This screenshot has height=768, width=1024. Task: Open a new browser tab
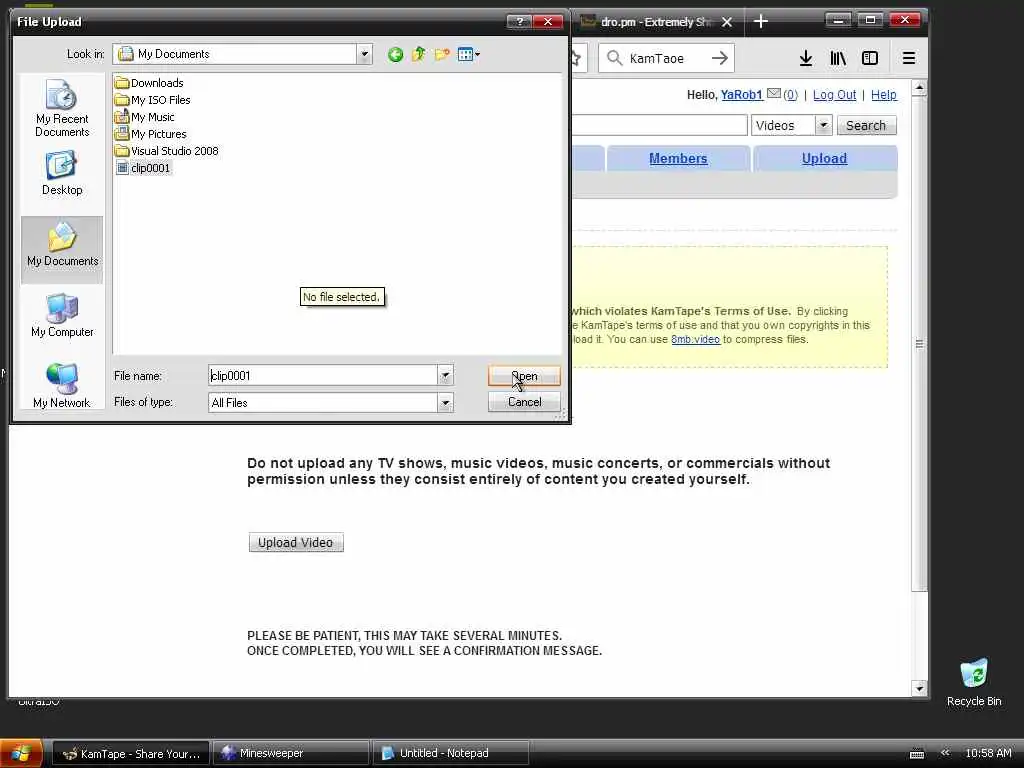coord(761,22)
